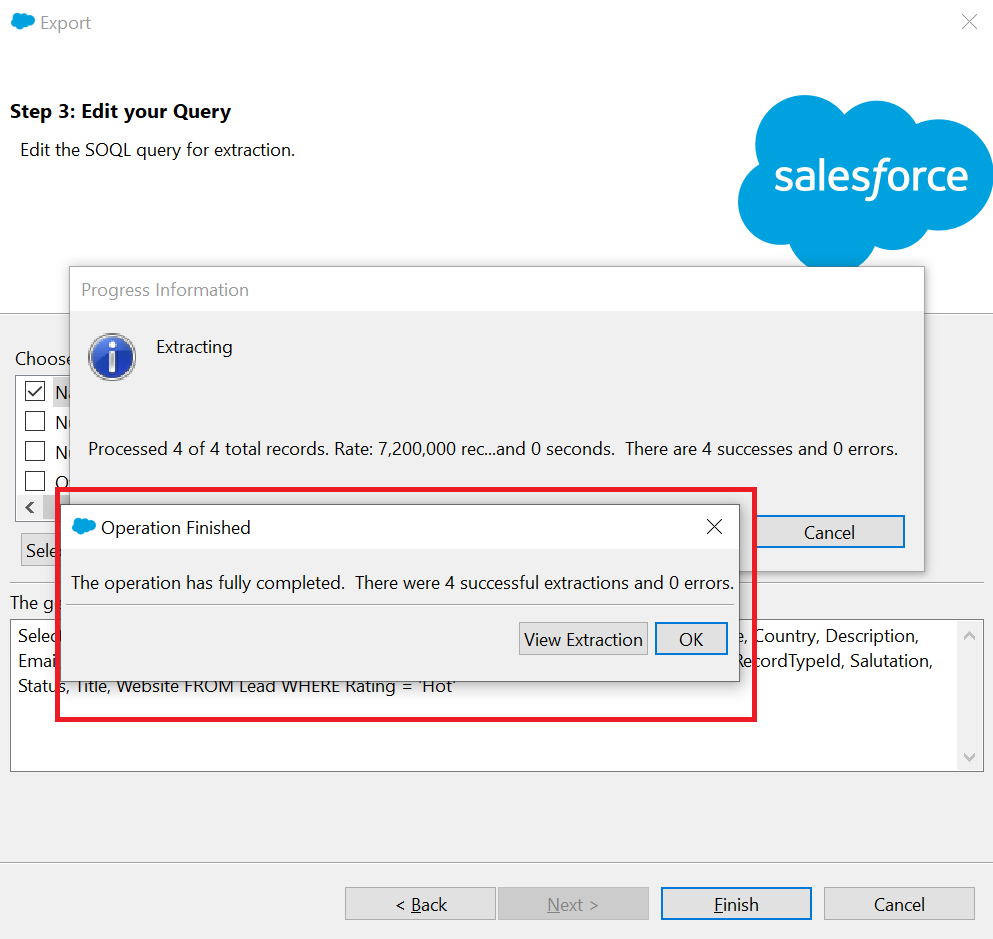Click the query box scroll down arrow
Screen dimensions: 993x939
click(x=970, y=757)
